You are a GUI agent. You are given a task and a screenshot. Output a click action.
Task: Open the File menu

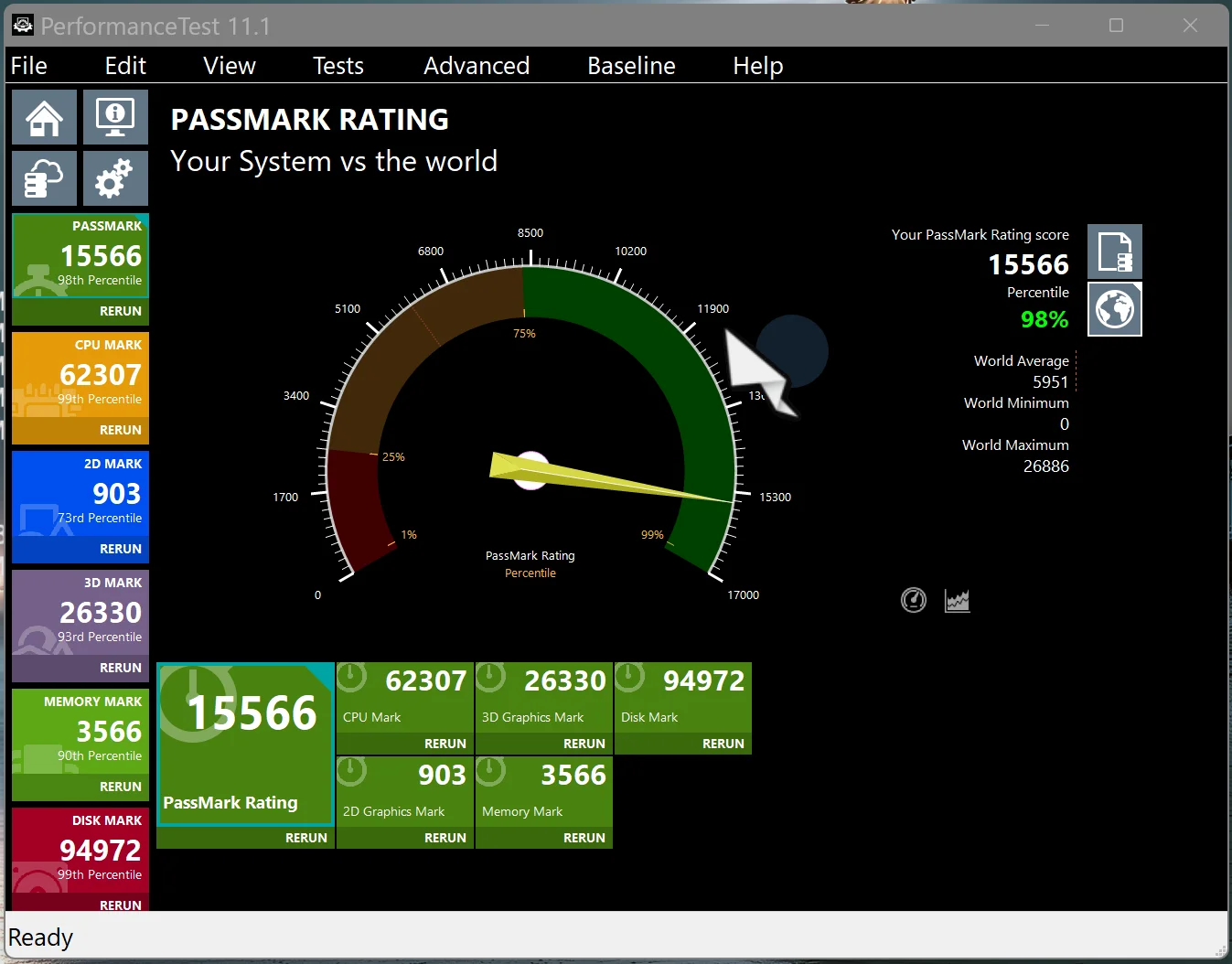[29, 66]
